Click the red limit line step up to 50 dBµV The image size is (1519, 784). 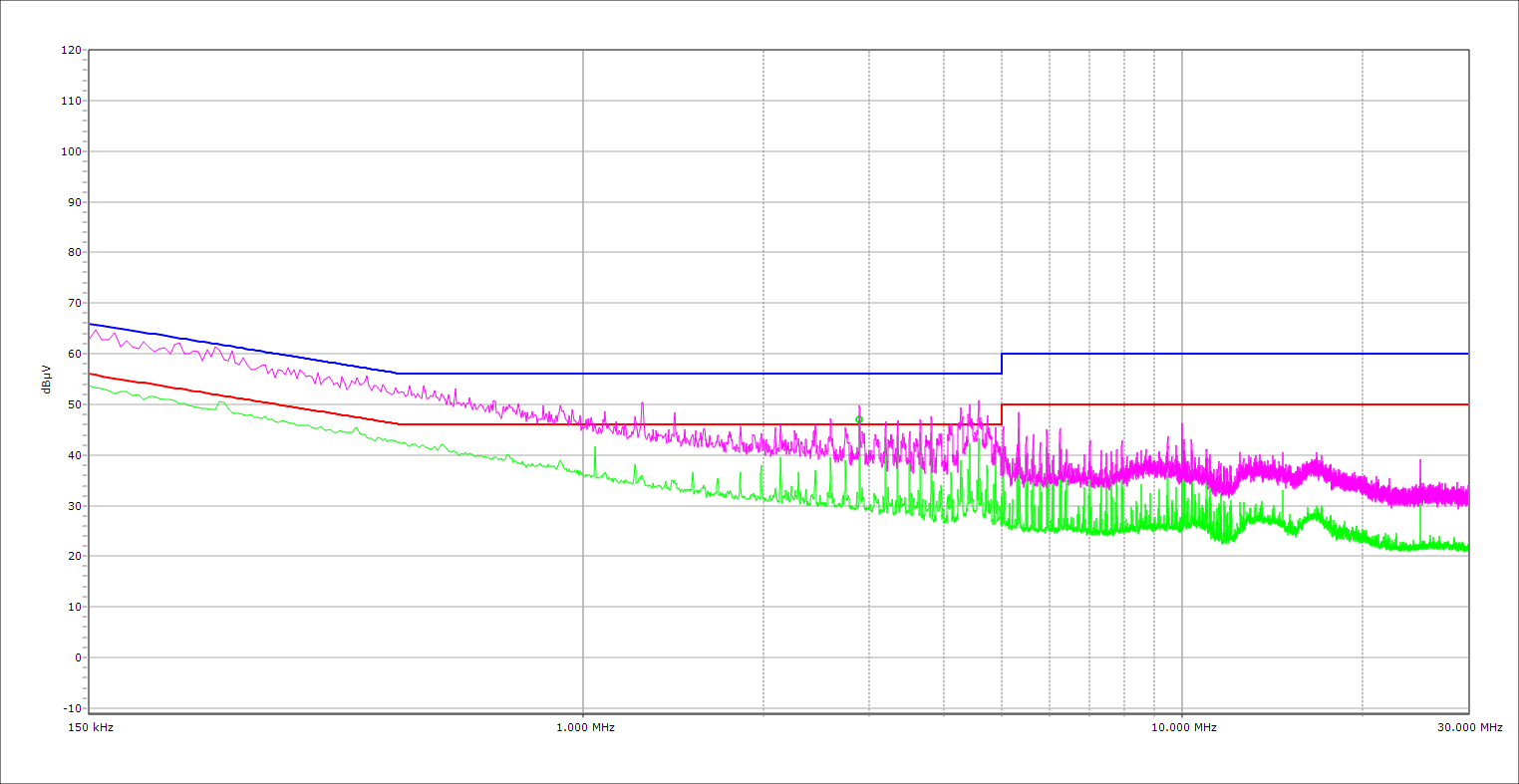(1002, 413)
